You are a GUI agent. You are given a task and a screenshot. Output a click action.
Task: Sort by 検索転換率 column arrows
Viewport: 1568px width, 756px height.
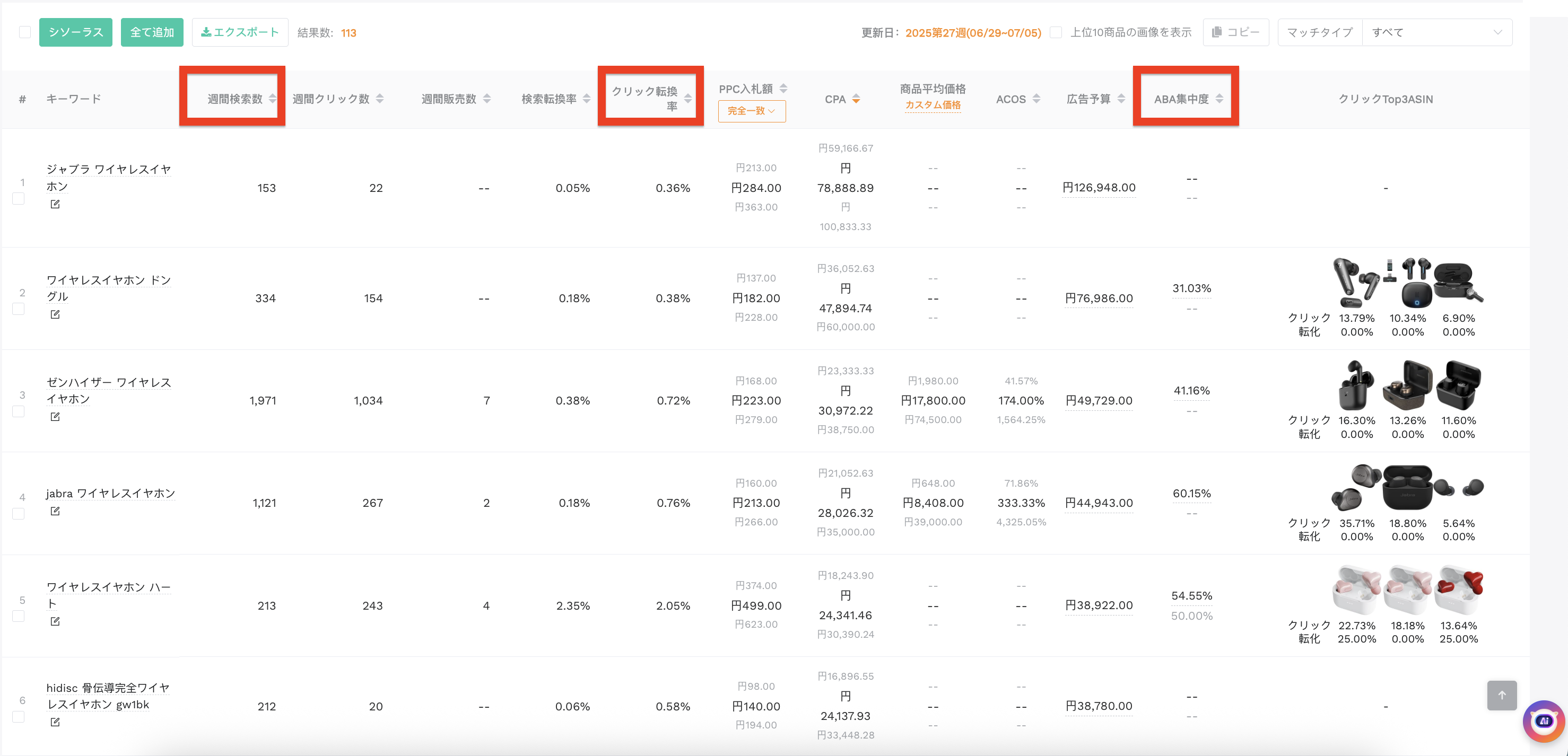pos(587,99)
